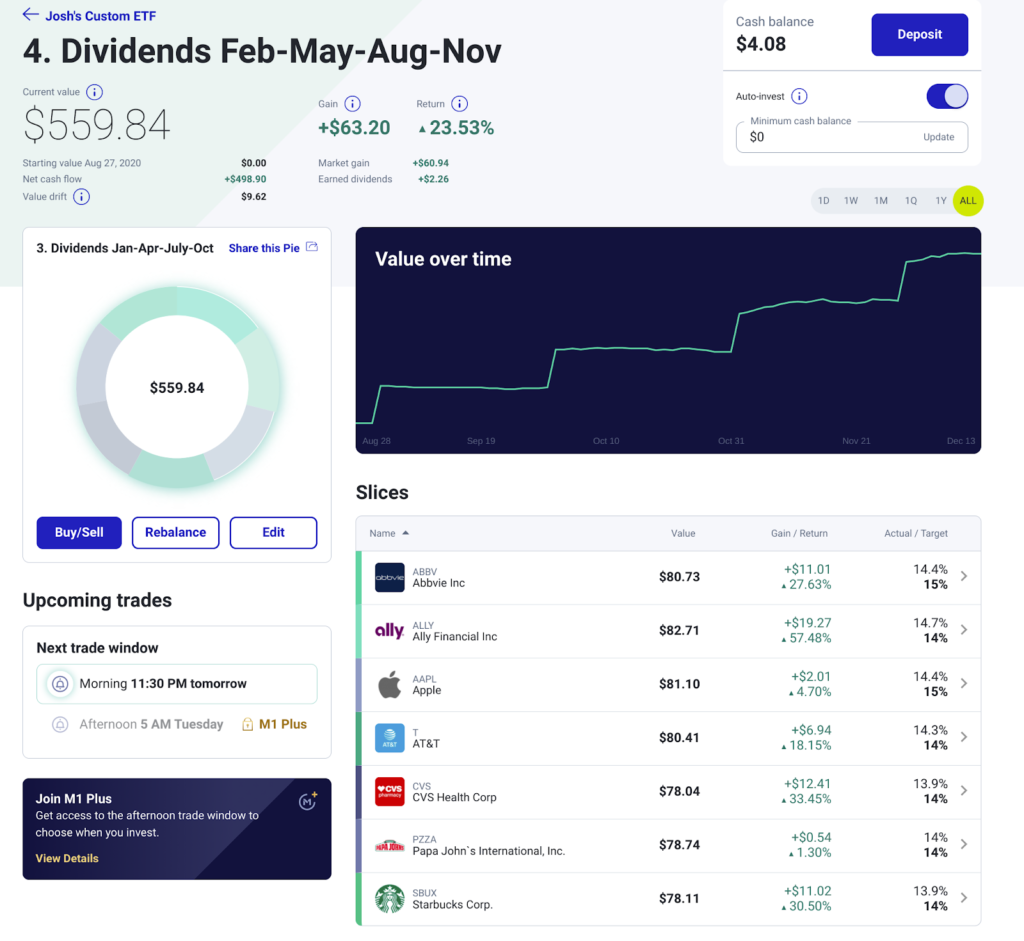The height and width of the screenshot is (941, 1024).
Task: Sort slices by Name column arrow
Action: point(406,534)
